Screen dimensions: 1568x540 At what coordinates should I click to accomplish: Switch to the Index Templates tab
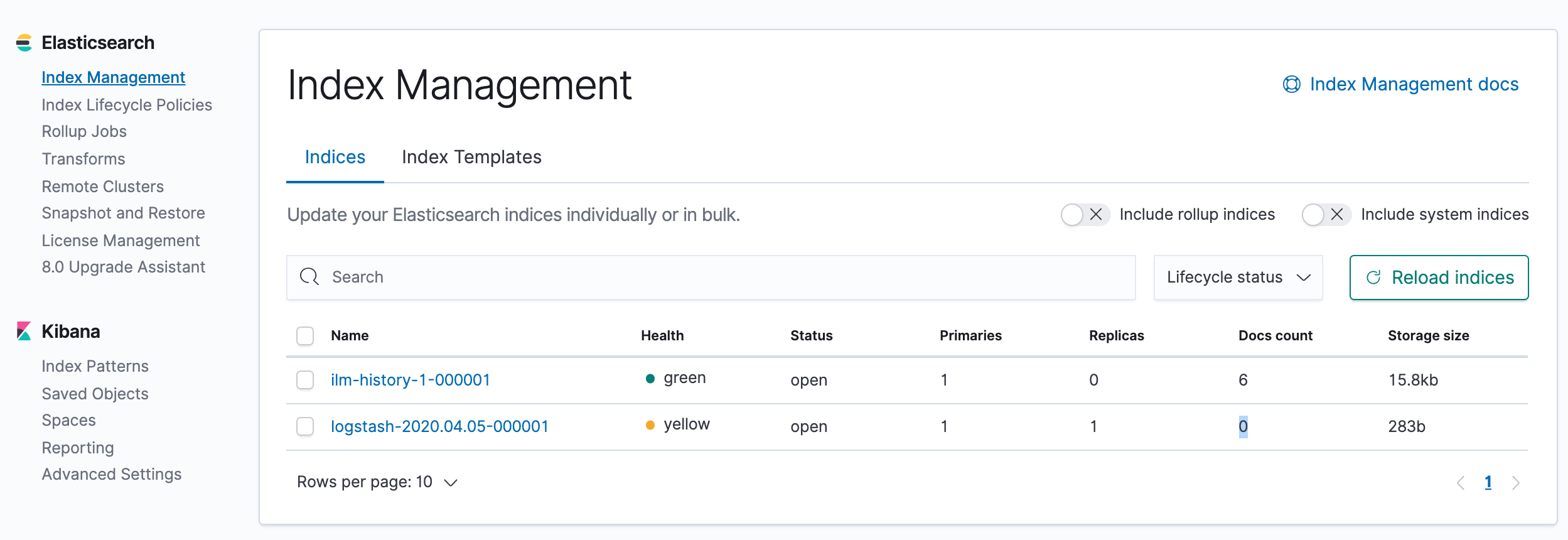point(471,157)
